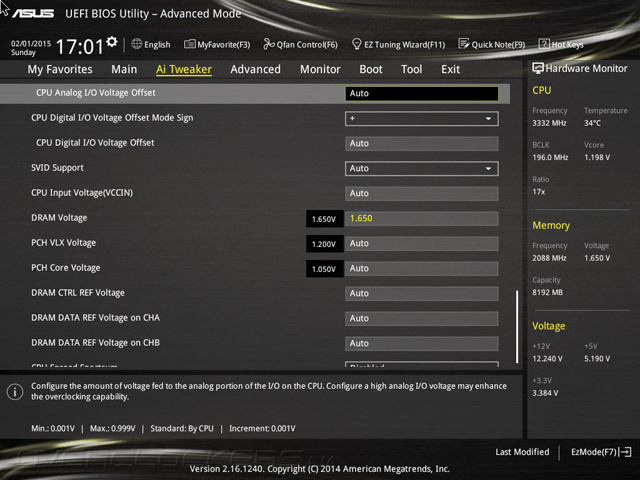Click DRAM DATA REF Voltage on CHA field
This screenshot has height=480, width=640.
pos(422,318)
